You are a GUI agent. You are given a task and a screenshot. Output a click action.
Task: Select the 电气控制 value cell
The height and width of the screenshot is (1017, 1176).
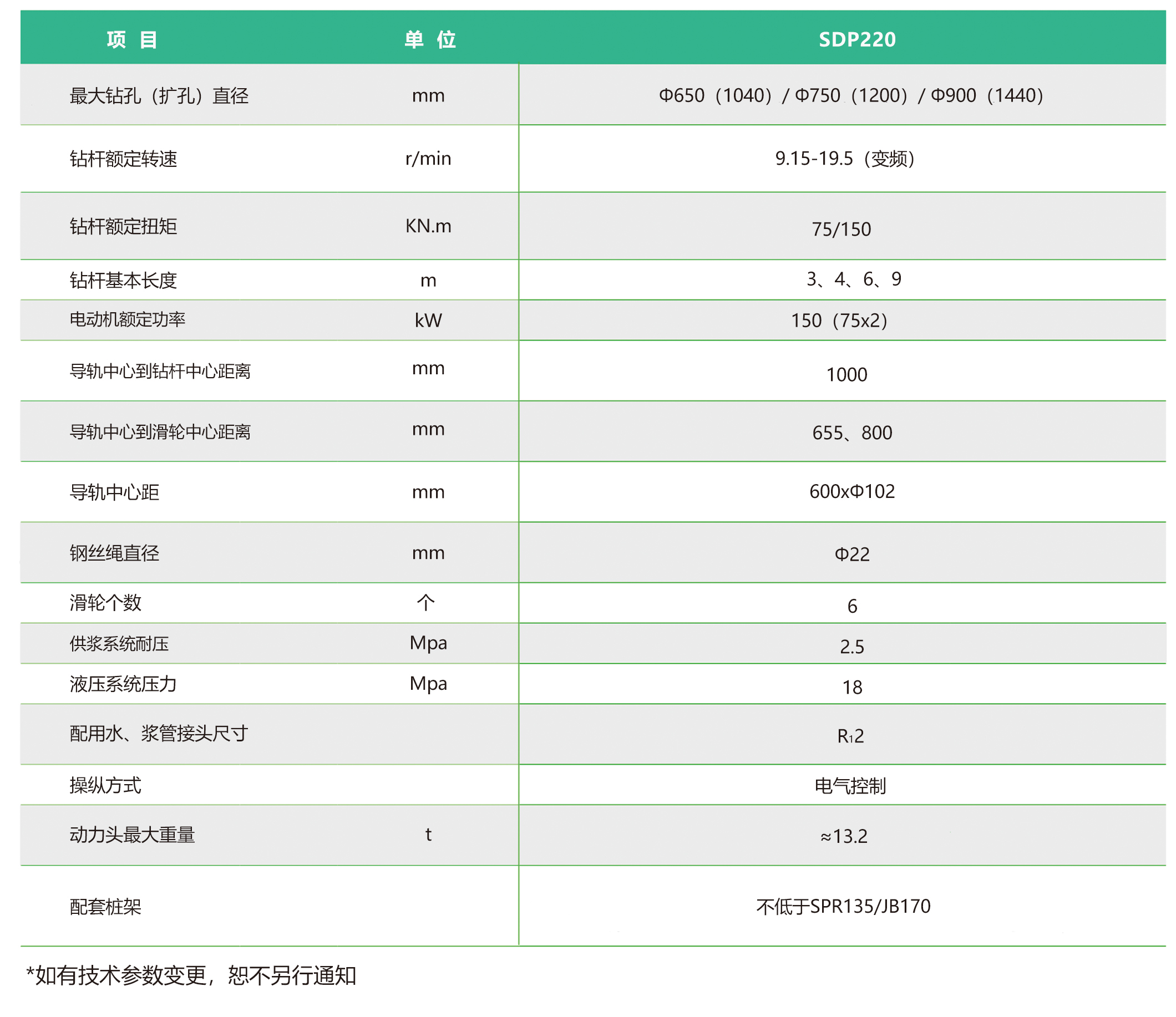coord(850,786)
